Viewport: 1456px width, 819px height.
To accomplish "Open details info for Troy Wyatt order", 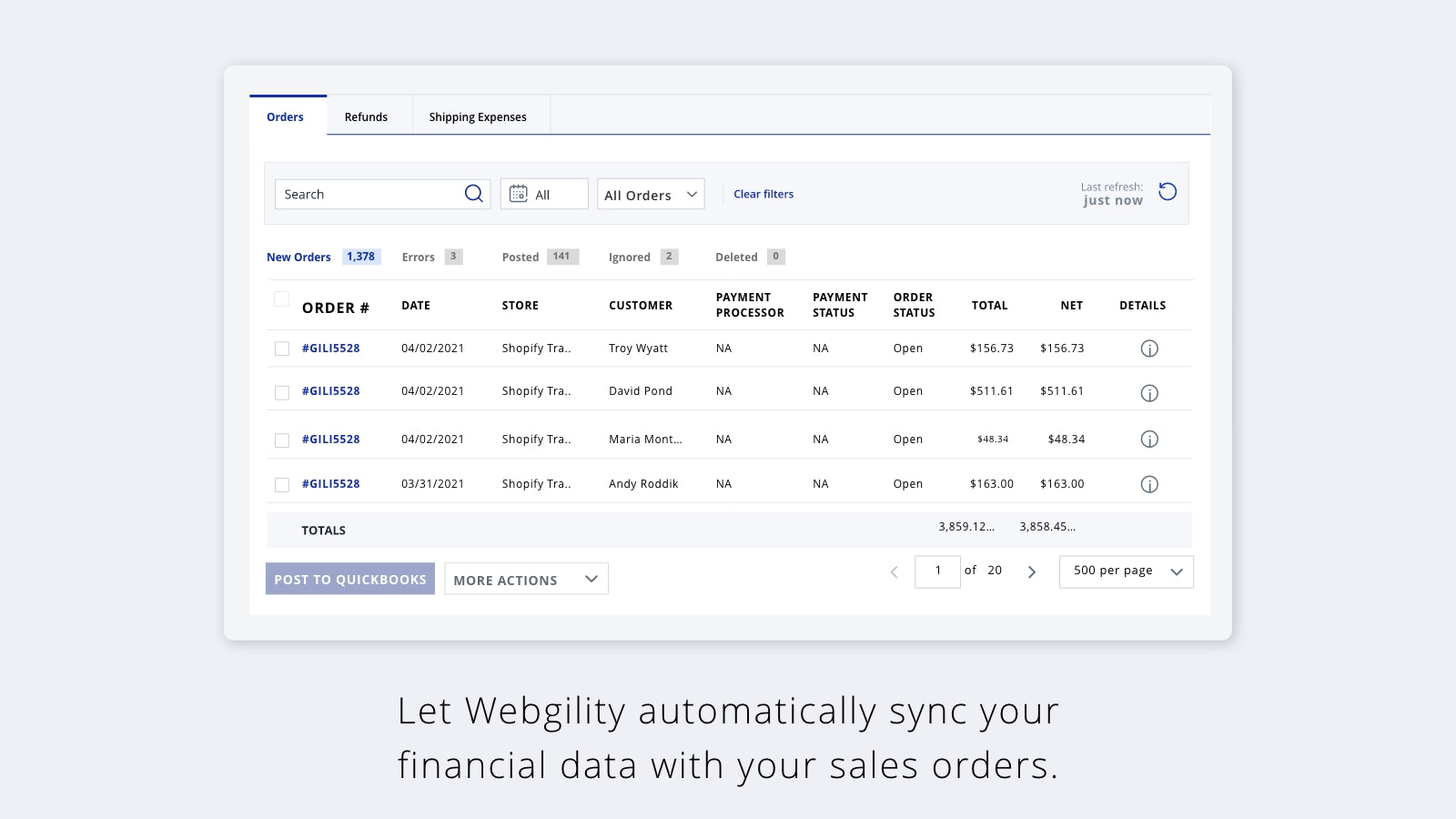I will [1149, 349].
